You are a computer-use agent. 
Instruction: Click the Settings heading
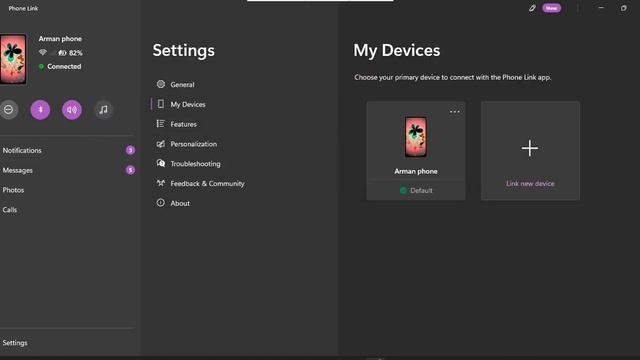click(184, 51)
